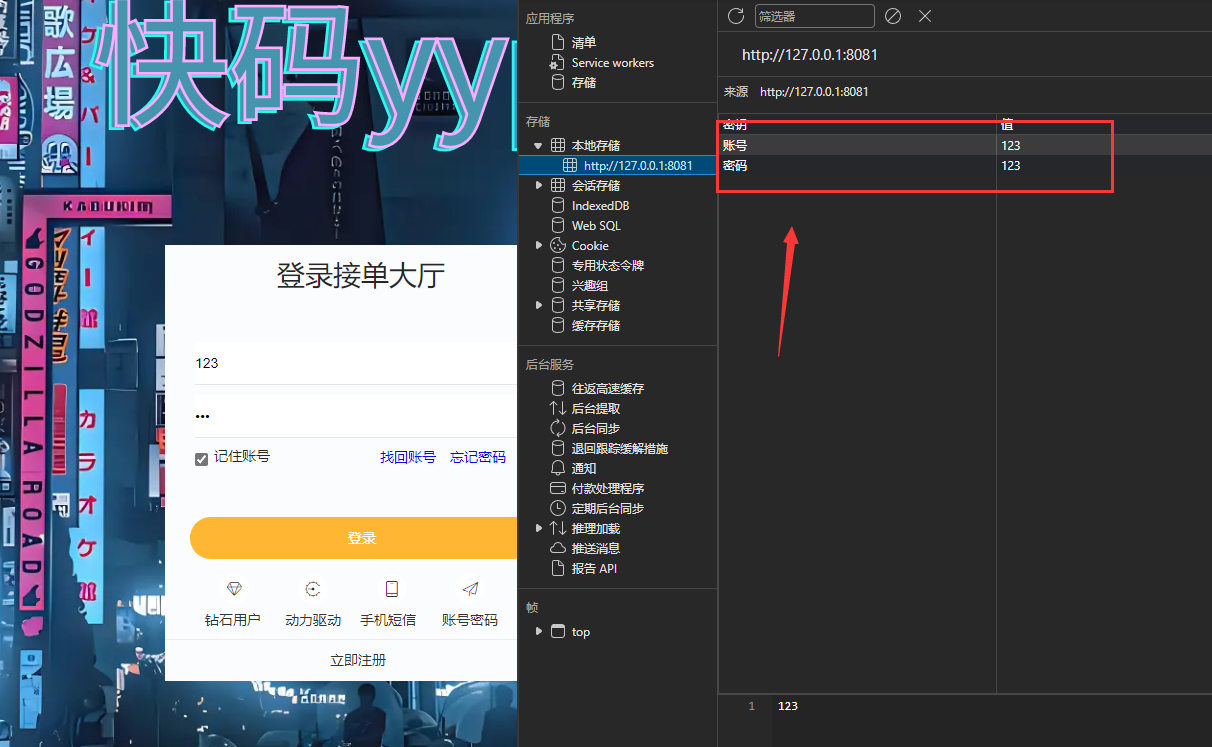The height and width of the screenshot is (747, 1212).
Task: Expand the top frame node arrow
Action: (x=539, y=632)
